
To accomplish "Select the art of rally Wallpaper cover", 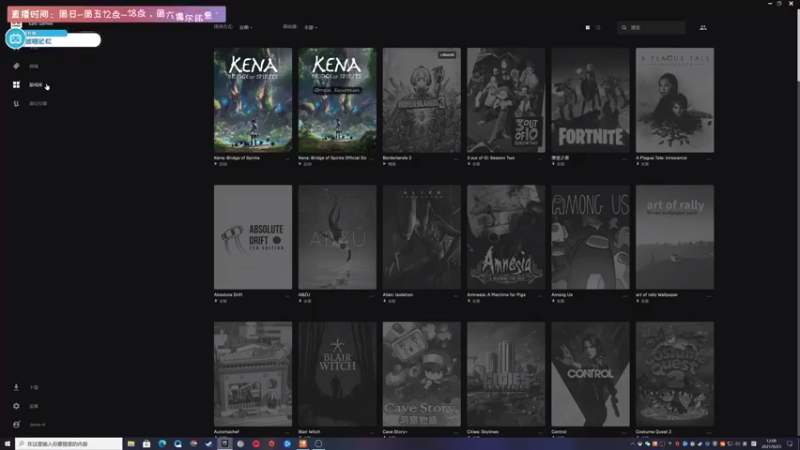I will [x=675, y=237].
